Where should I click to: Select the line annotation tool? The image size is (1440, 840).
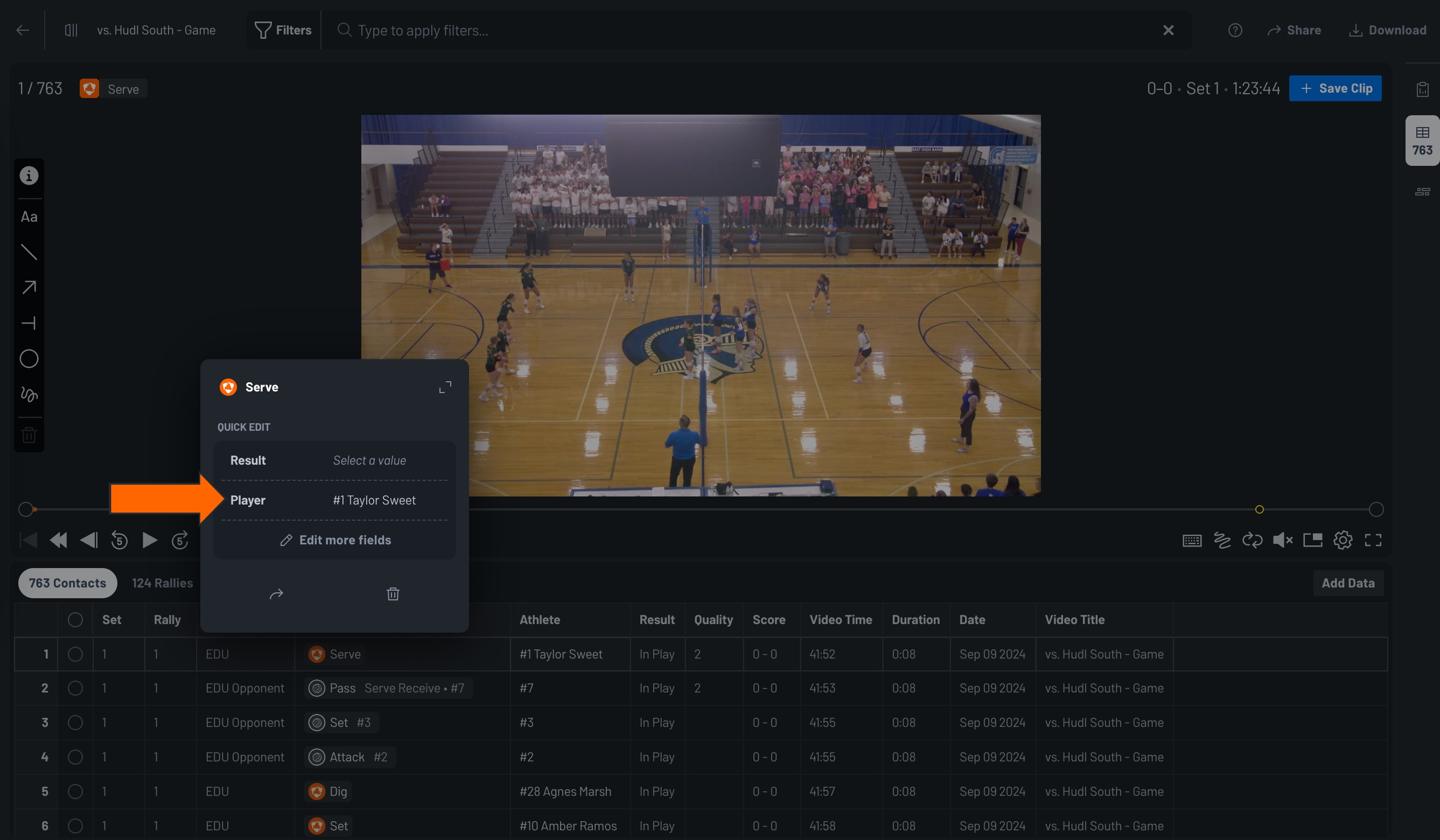[x=29, y=253]
